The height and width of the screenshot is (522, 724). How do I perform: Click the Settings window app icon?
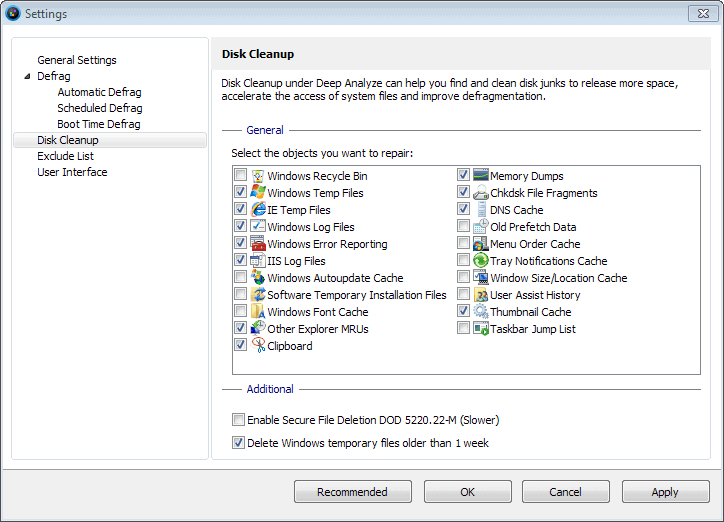(13, 13)
